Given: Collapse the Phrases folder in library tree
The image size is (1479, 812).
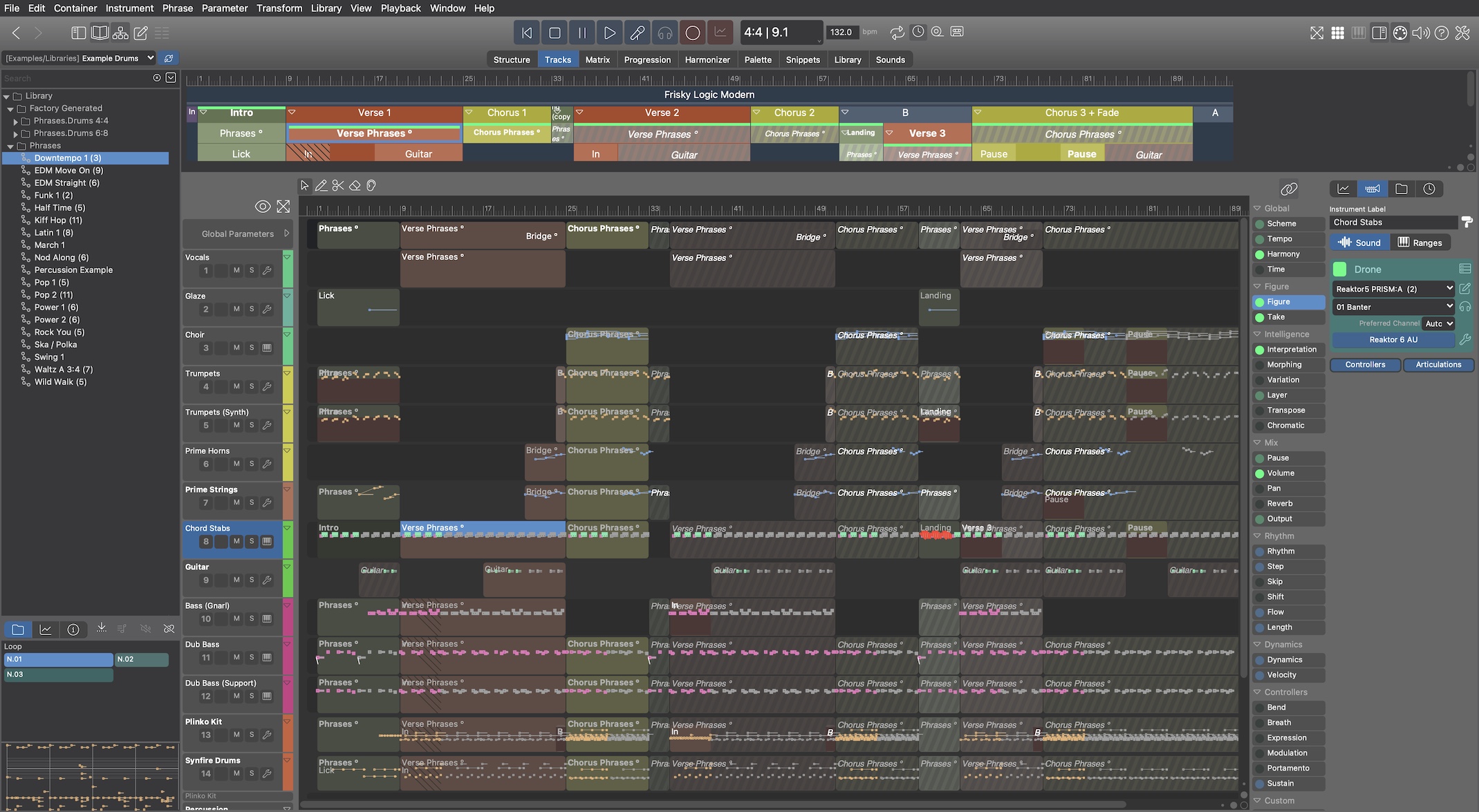Looking at the screenshot, I should (x=10, y=146).
